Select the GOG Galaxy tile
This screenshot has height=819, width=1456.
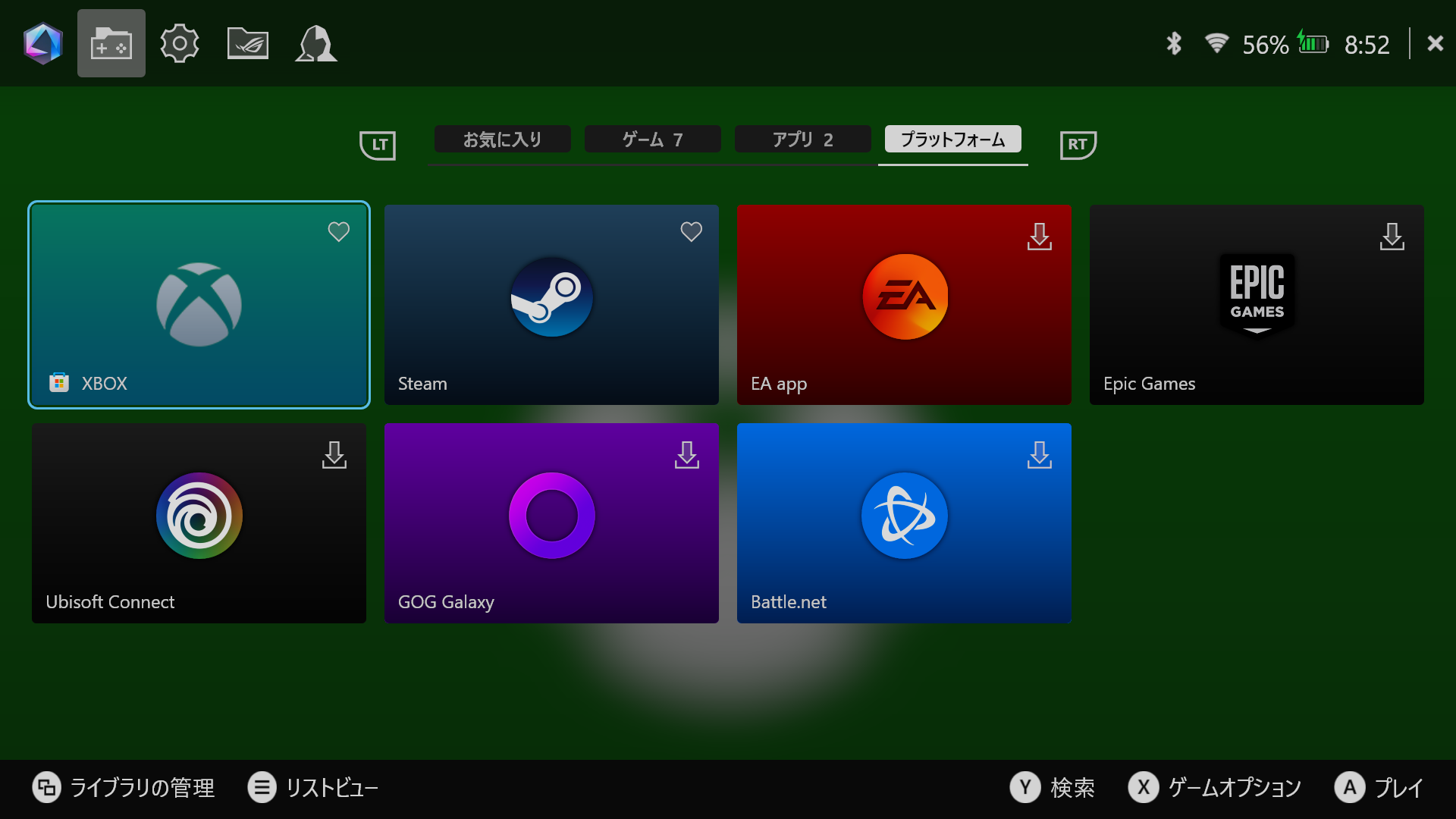[551, 523]
